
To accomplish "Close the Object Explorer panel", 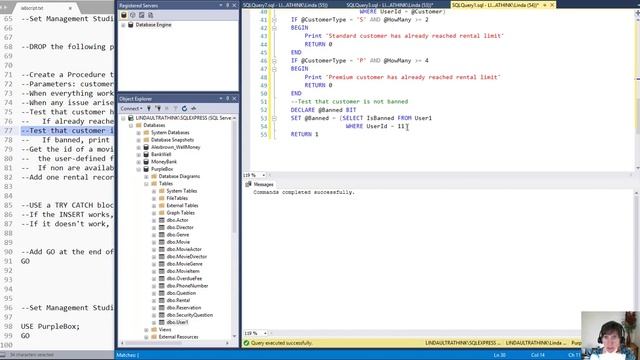I will 234,98.
